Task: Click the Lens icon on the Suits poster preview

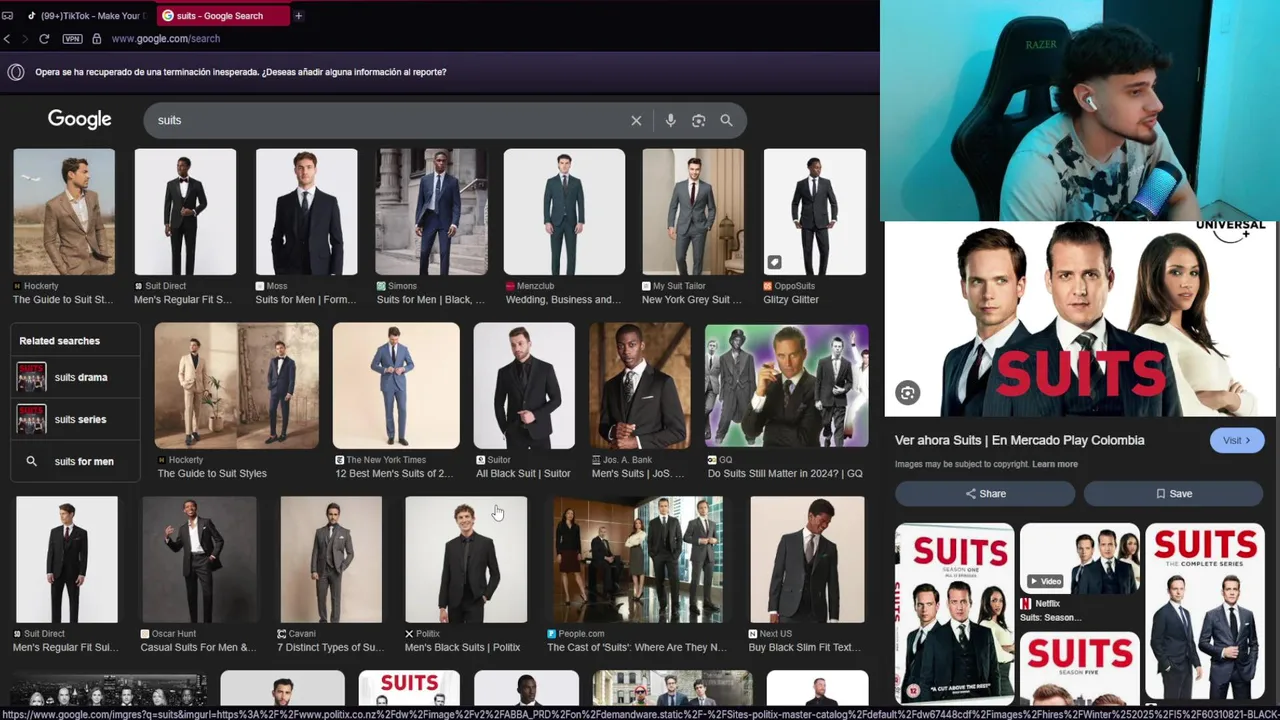Action: (x=907, y=392)
